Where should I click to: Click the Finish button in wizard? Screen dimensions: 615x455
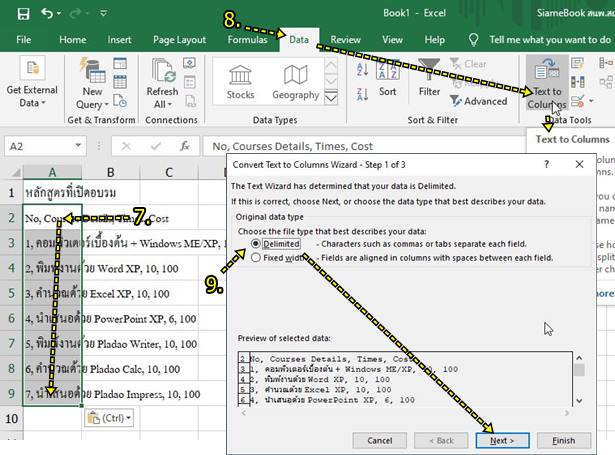(564, 440)
